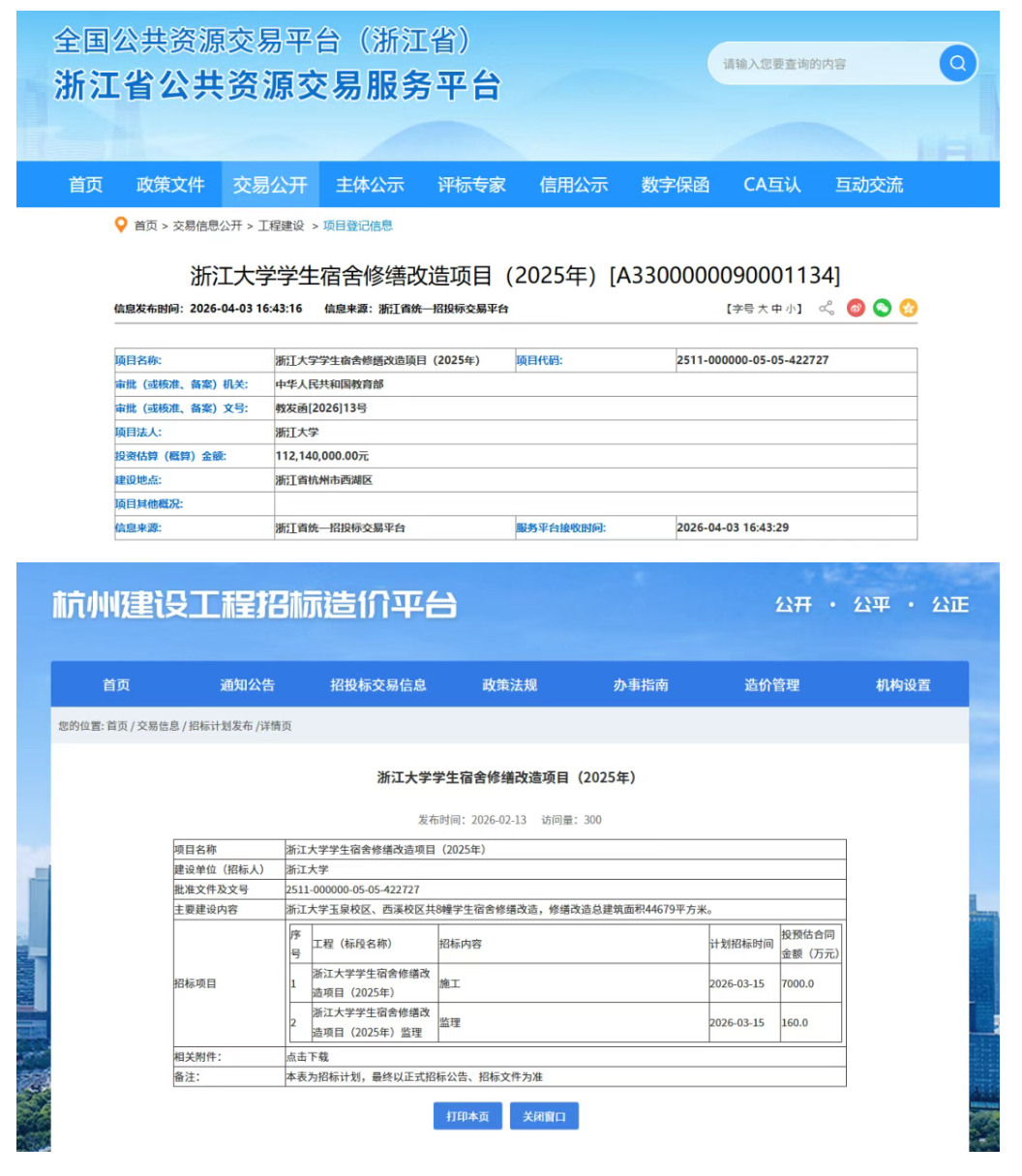Image resolution: width=1022 pixels, height=1176 pixels.
Task: Open the 互动交流 navigation tab
Action: point(869,184)
